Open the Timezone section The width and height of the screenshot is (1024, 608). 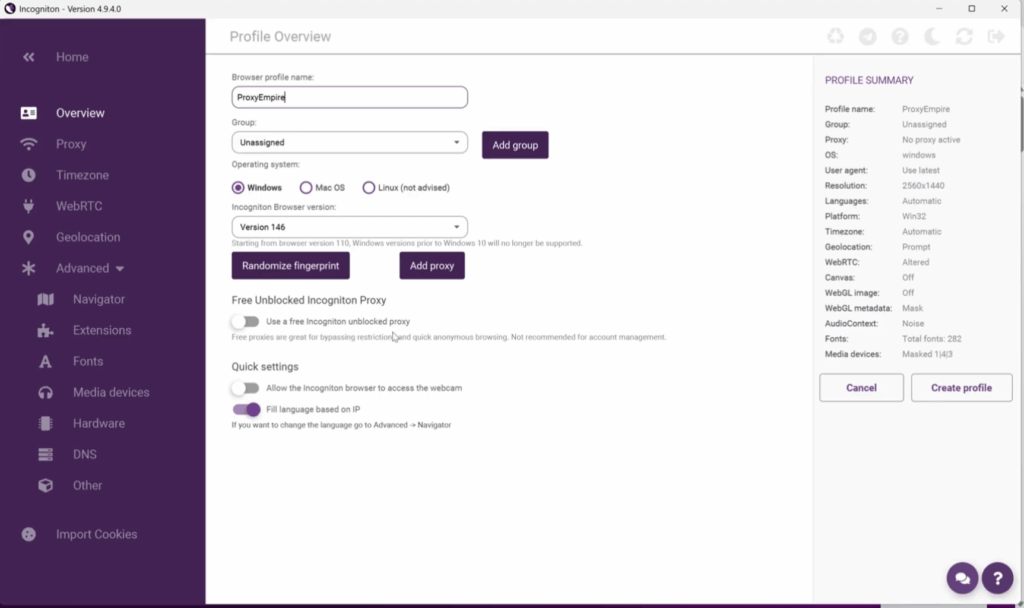click(x=82, y=175)
